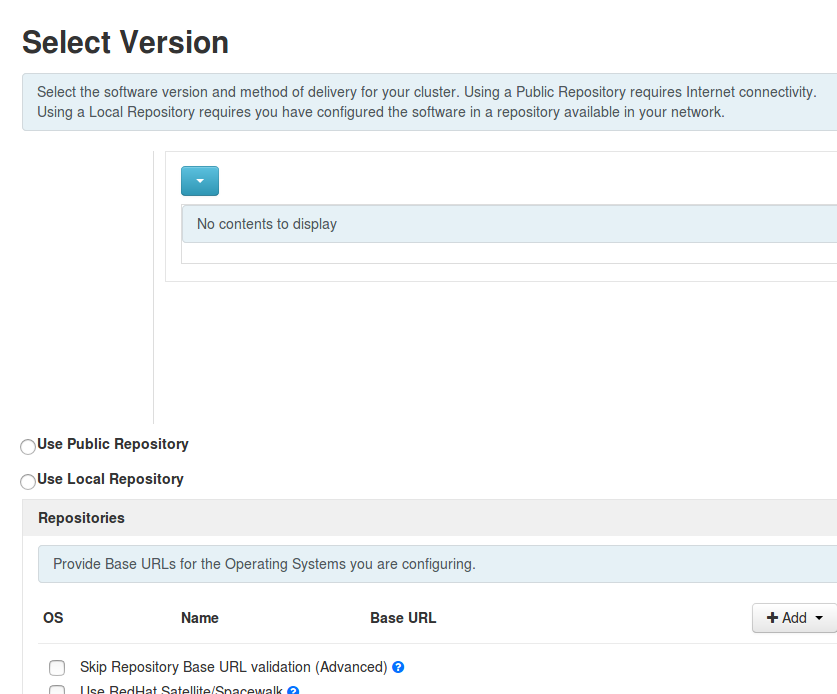Viewport: 837px width, 694px height.
Task: Click the Use Local Repository label text
Action: (x=110, y=479)
